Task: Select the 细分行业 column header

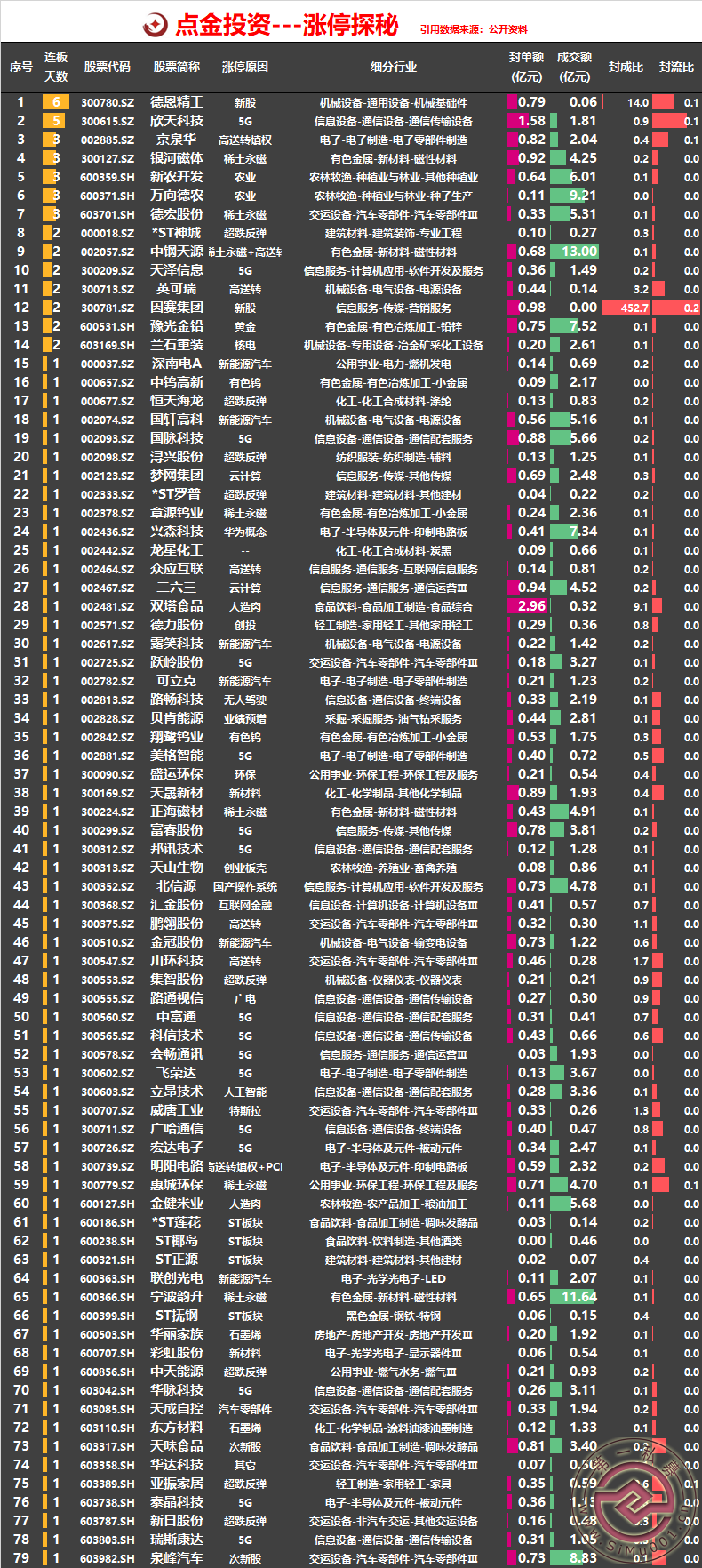Action: pos(393,68)
